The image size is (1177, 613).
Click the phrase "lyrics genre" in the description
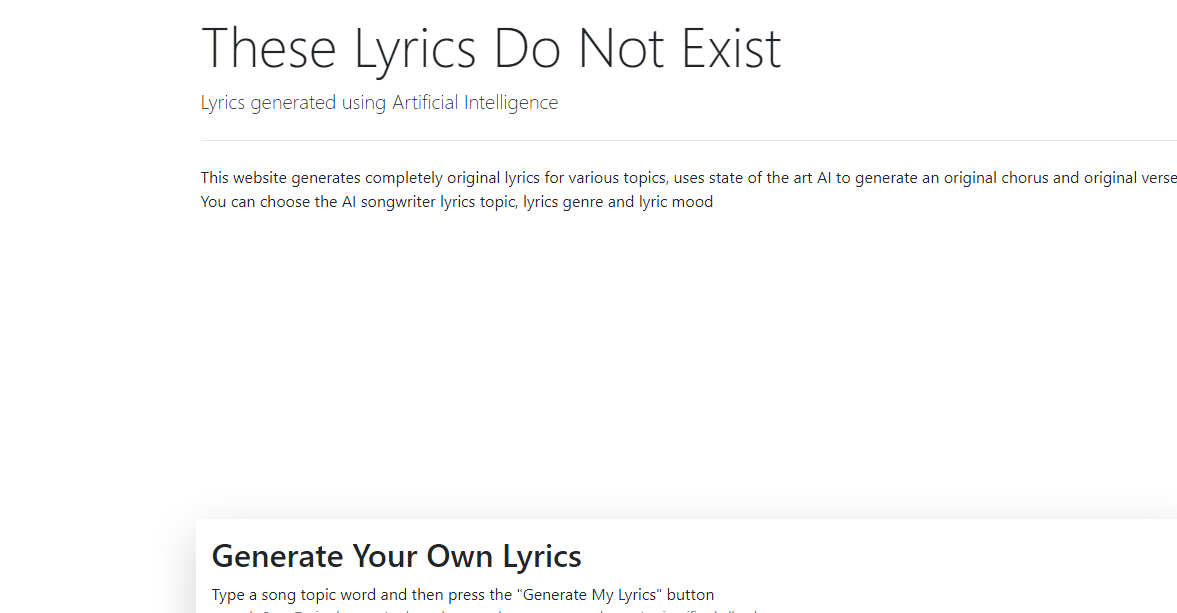563,202
